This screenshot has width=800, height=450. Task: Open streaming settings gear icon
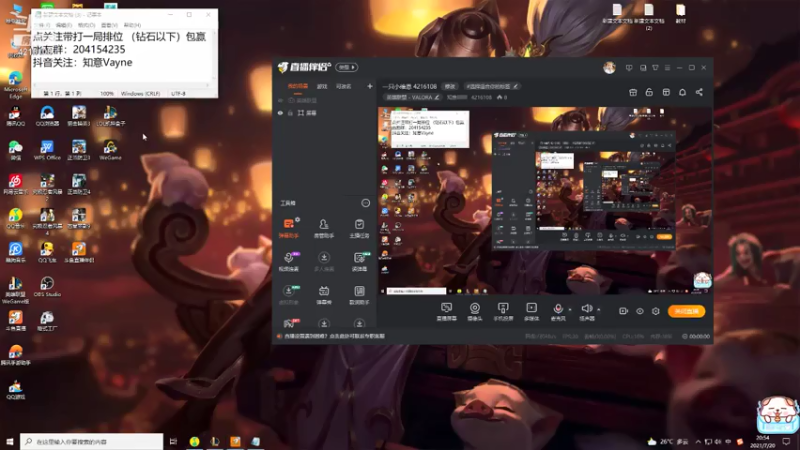[656, 311]
